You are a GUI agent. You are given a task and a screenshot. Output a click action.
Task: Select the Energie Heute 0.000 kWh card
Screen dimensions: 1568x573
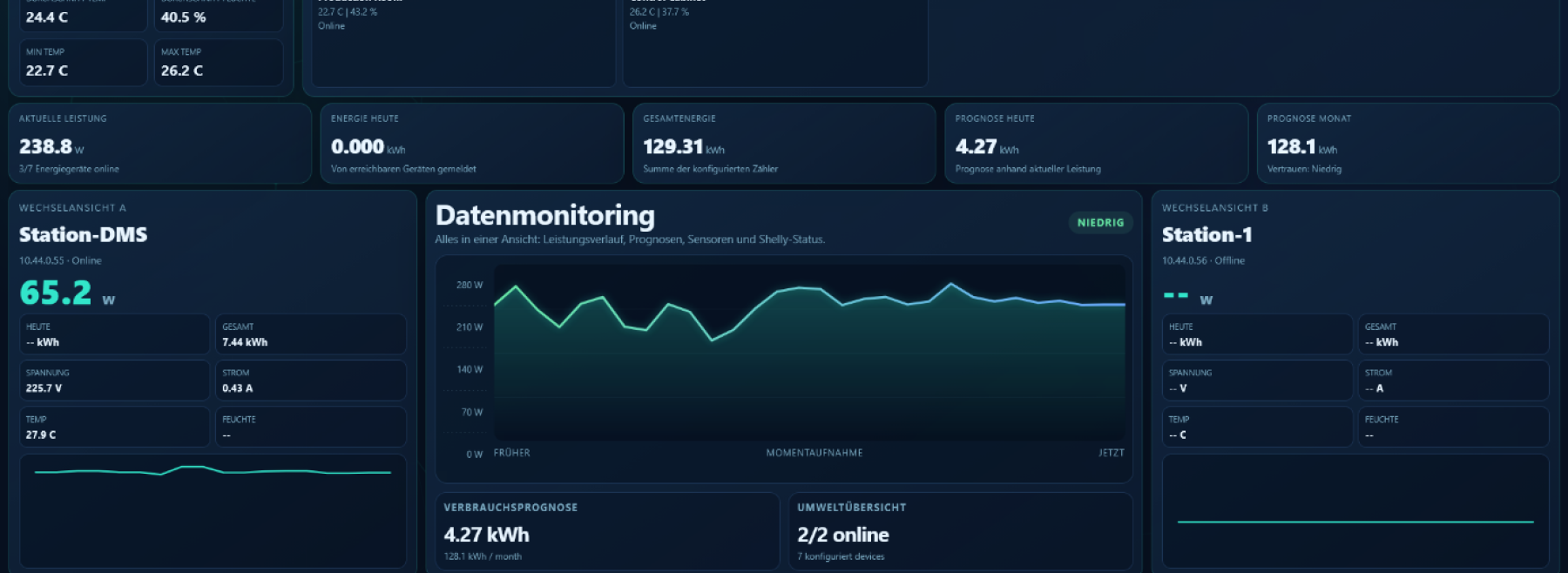click(x=472, y=144)
